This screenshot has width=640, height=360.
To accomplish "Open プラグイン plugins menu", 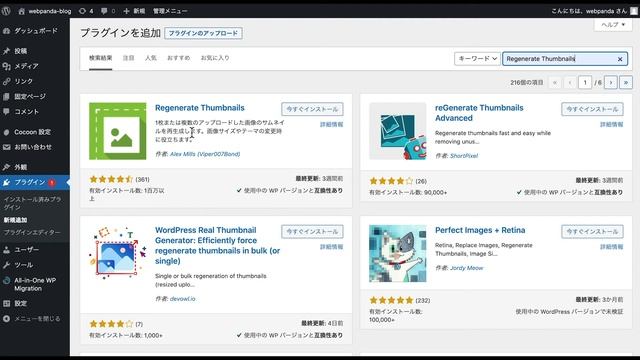I will click(x=35, y=182).
